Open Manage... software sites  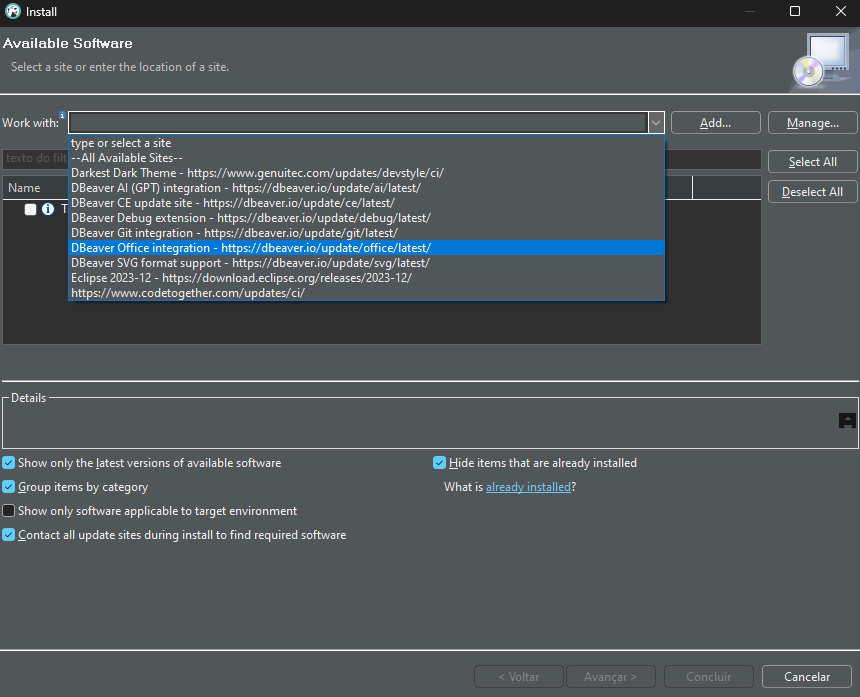click(812, 123)
